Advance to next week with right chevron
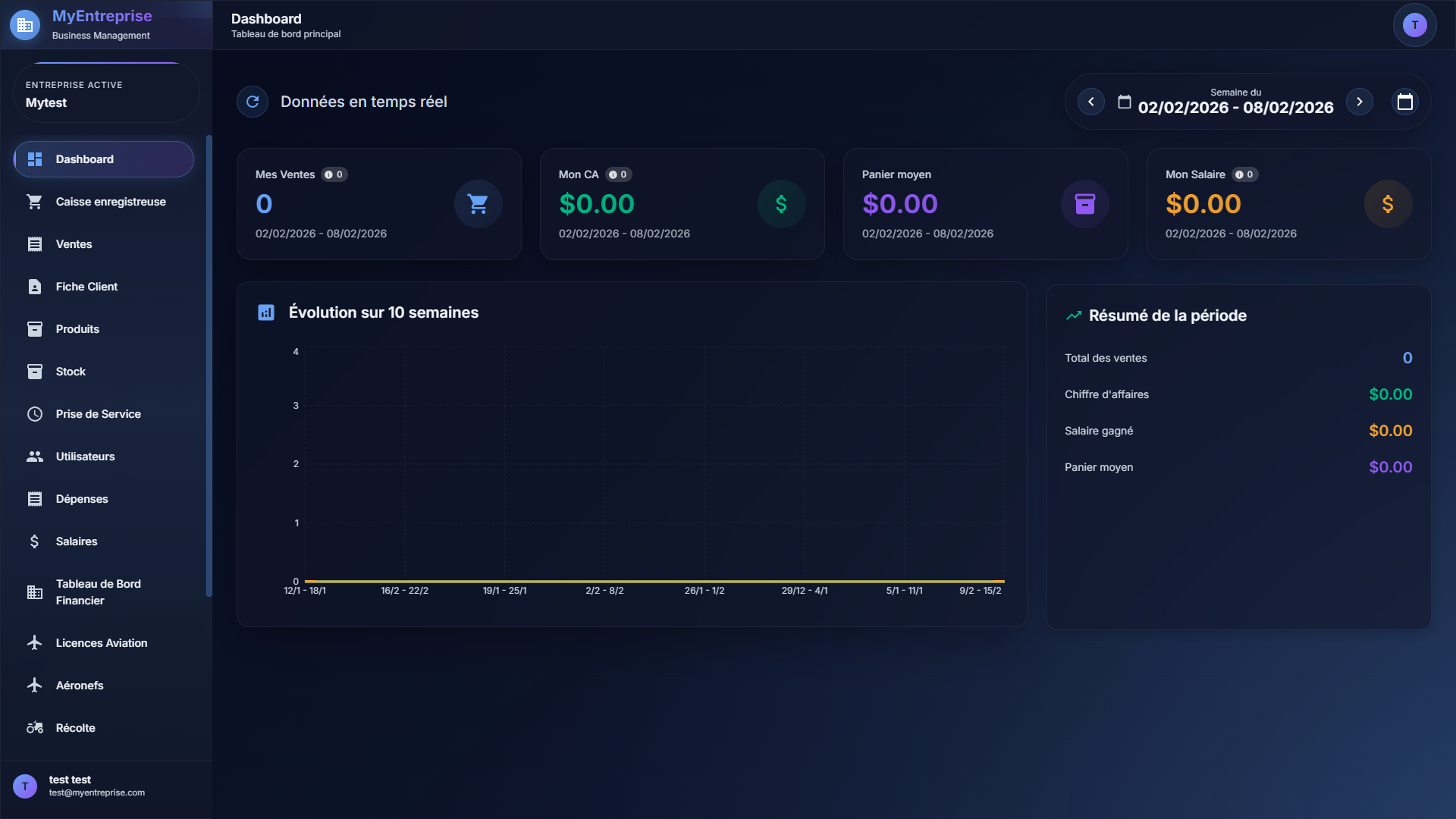Image resolution: width=1456 pixels, height=819 pixels. pos(1360,102)
